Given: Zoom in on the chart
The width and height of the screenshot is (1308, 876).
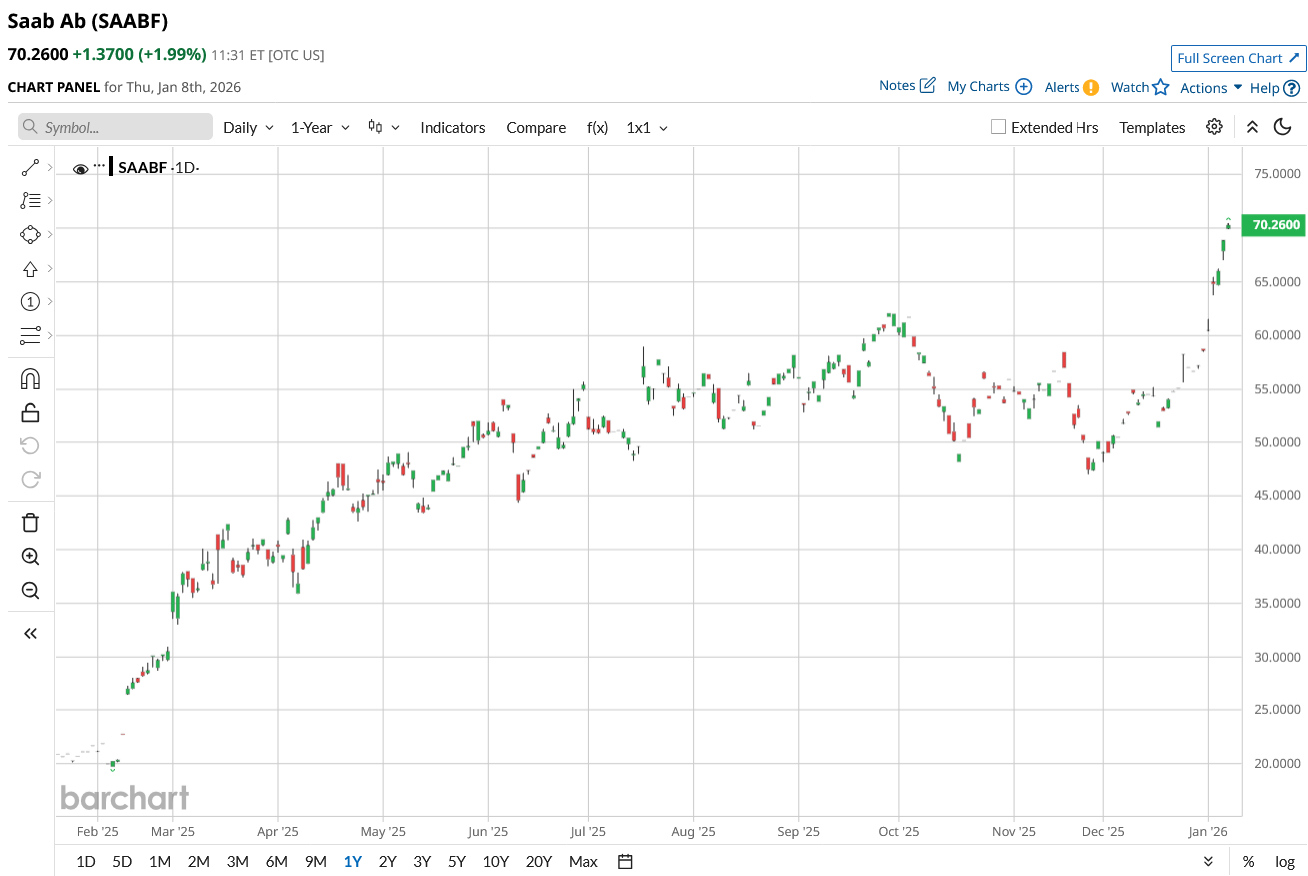Looking at the screenshot, I should [30, 557].
